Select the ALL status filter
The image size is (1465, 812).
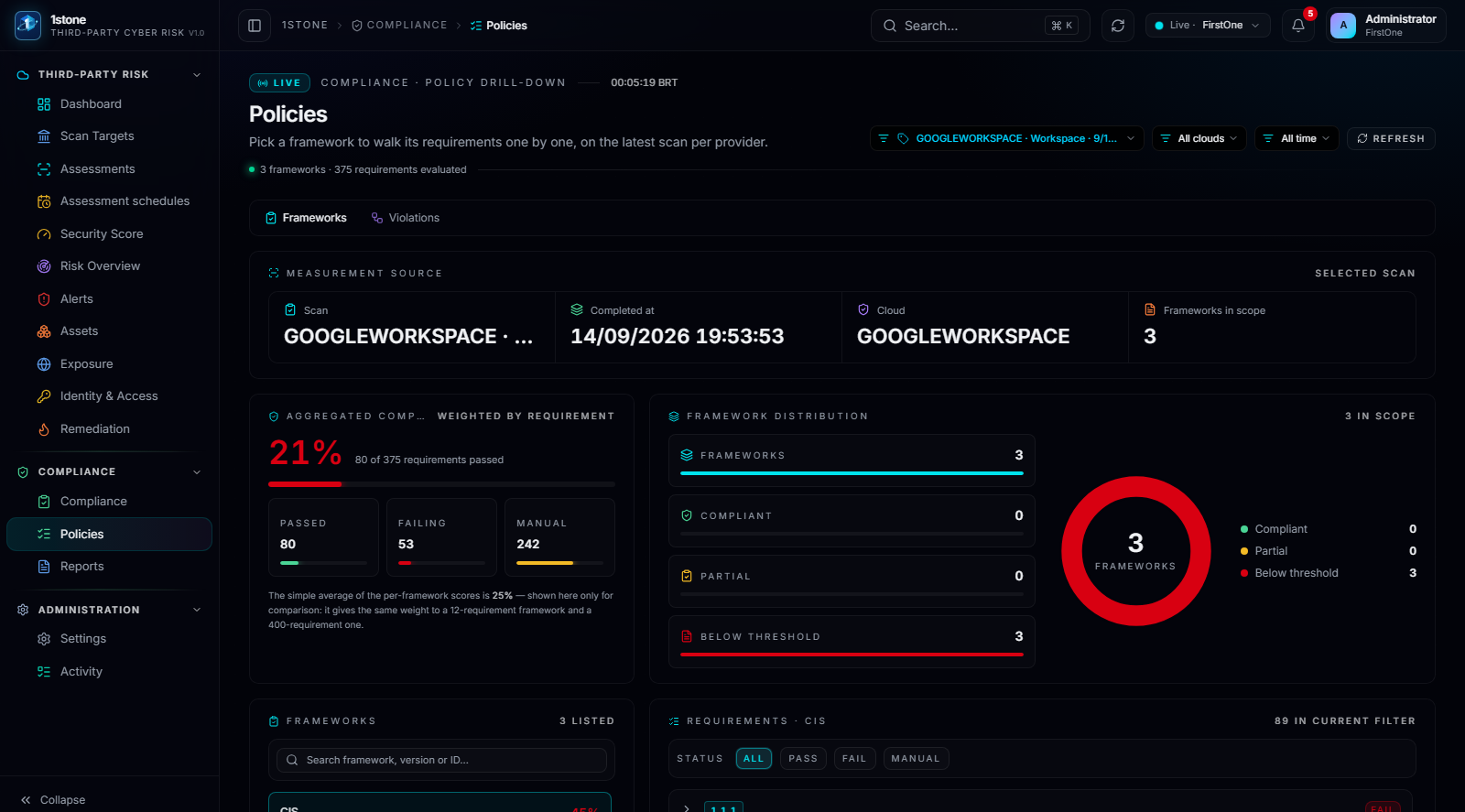click(754, 759)
